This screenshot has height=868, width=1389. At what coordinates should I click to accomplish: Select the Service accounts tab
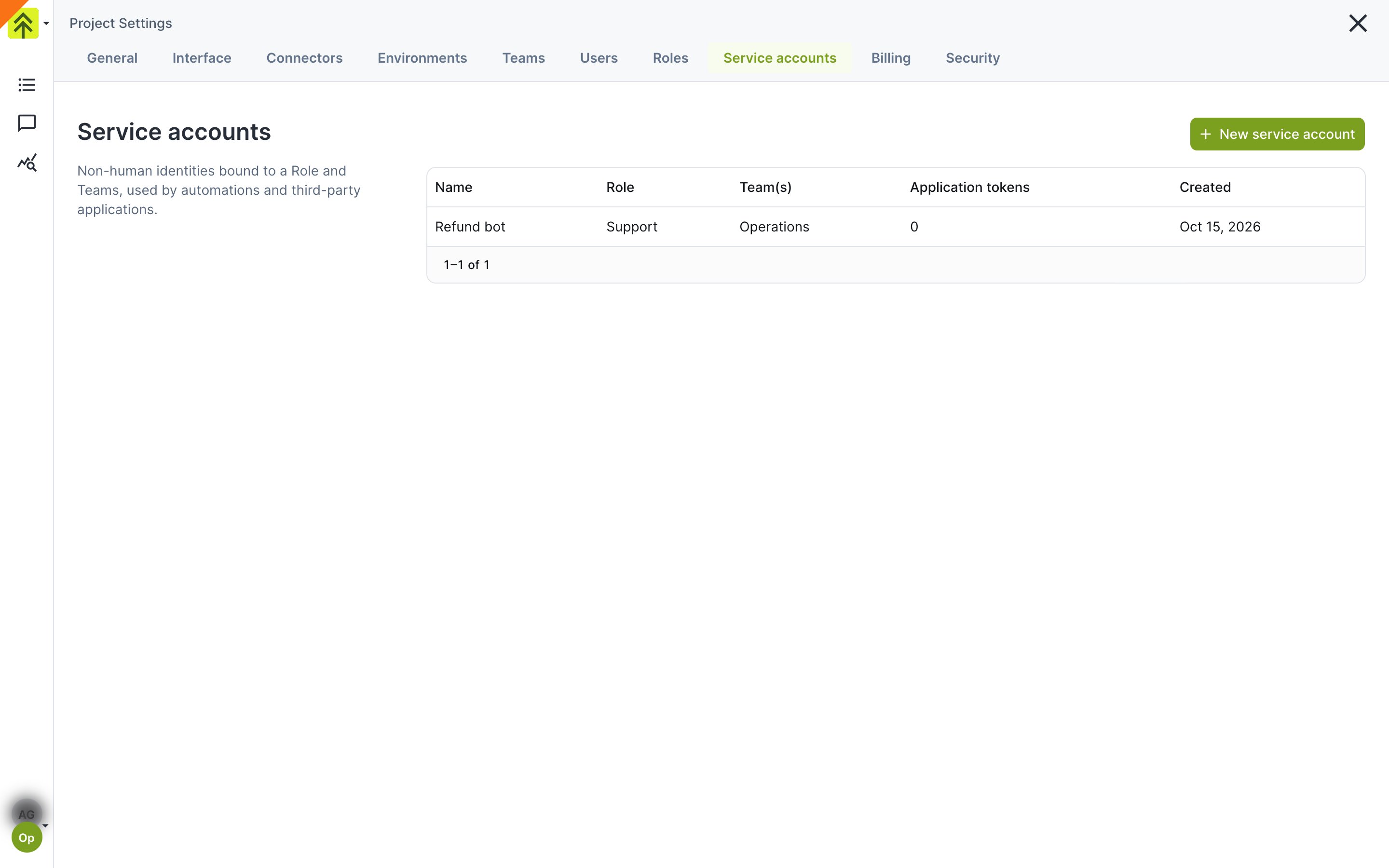779,58
